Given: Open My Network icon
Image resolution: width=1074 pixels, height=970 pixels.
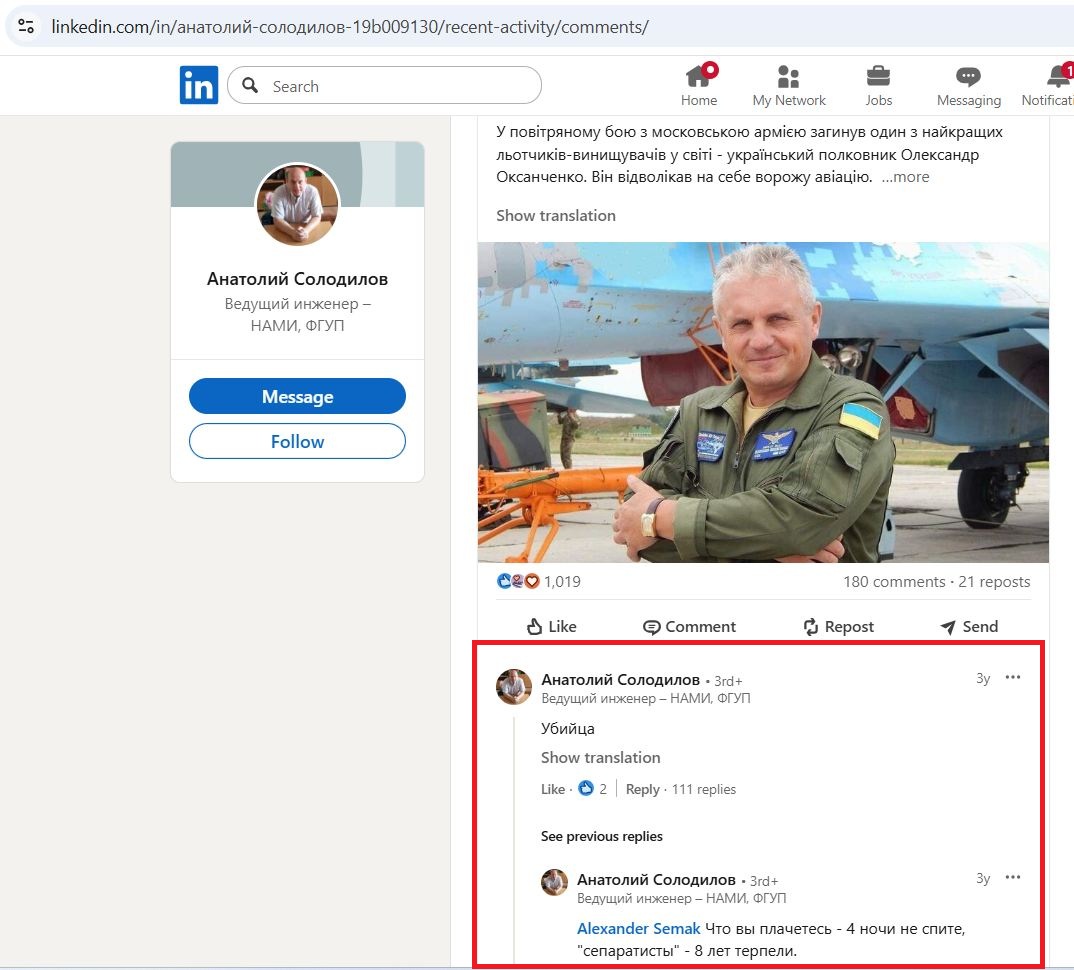Looking at the screenshot, I should coord(788,78).
